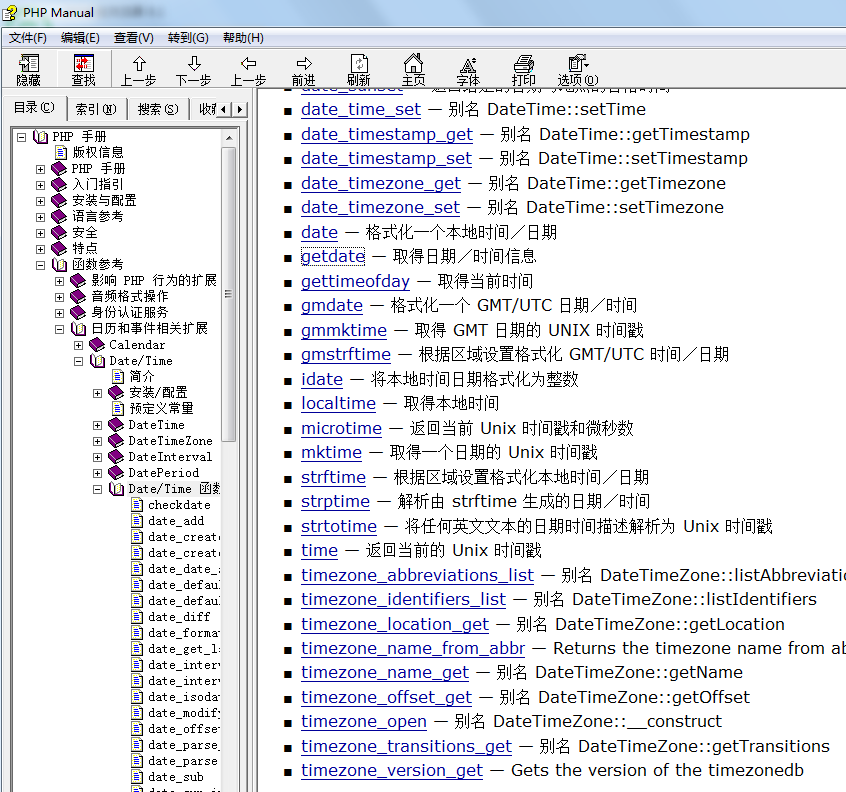846x792 pixels.
Task: Open the 选项 options toolbar icon
Action: point(578,69)
